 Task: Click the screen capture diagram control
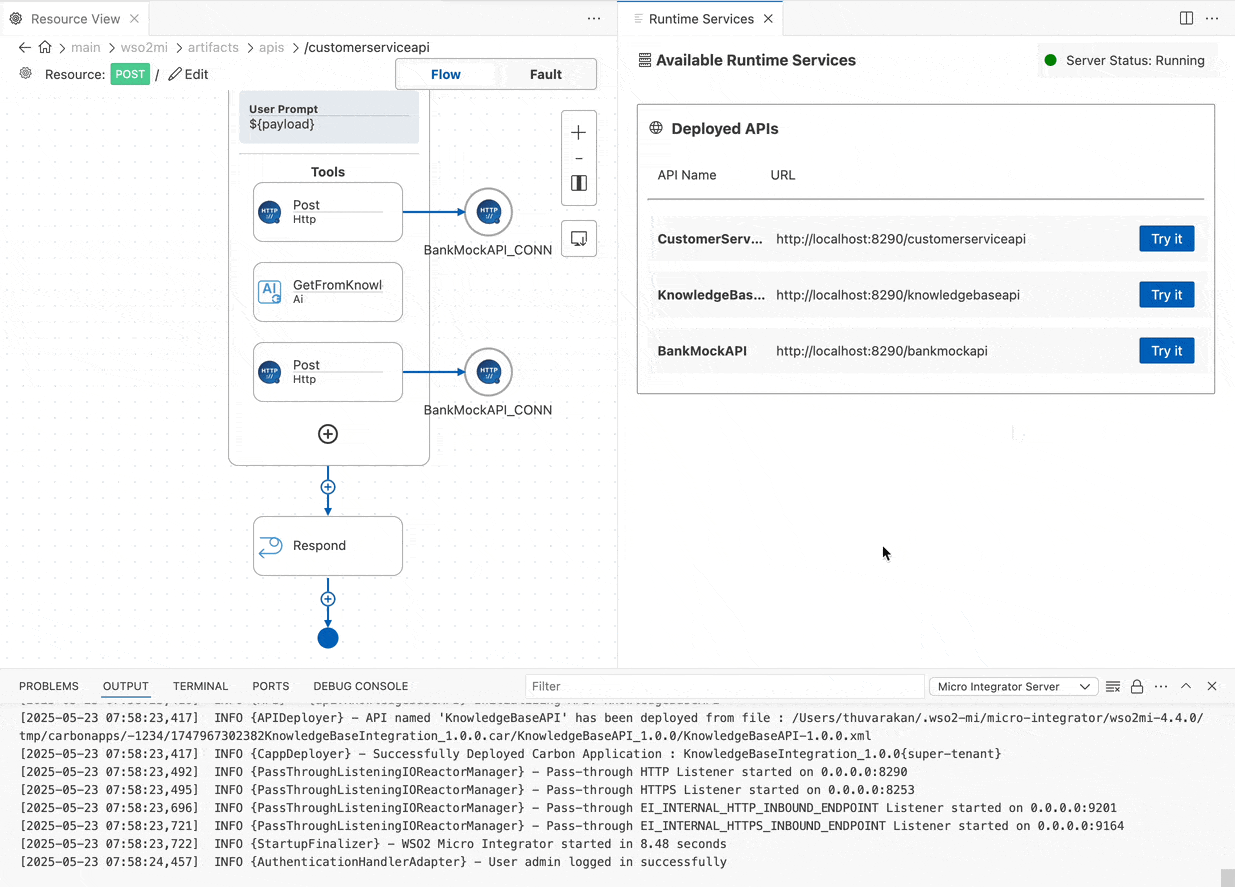coord(579,239)
